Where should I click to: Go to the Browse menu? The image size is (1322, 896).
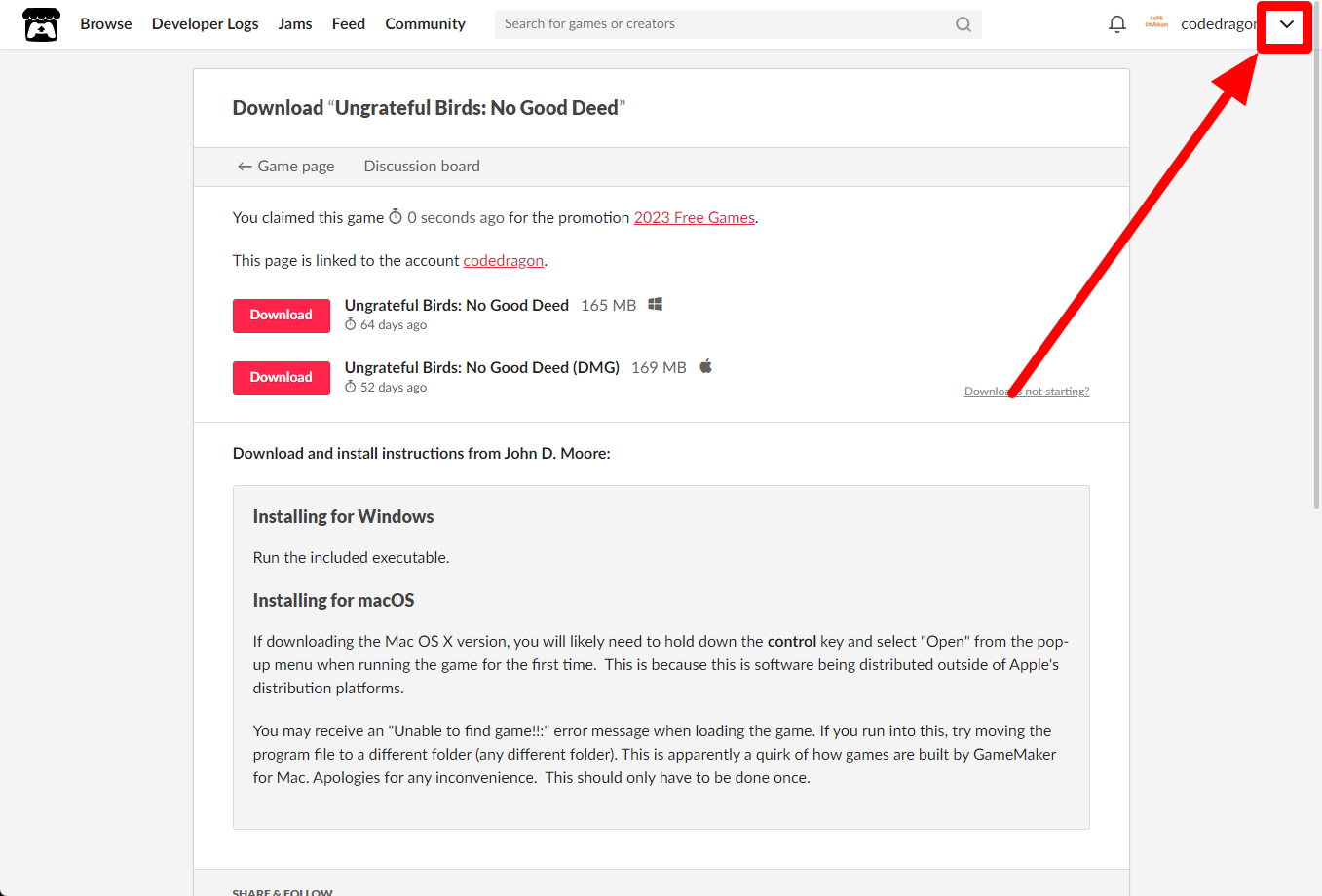106,24
